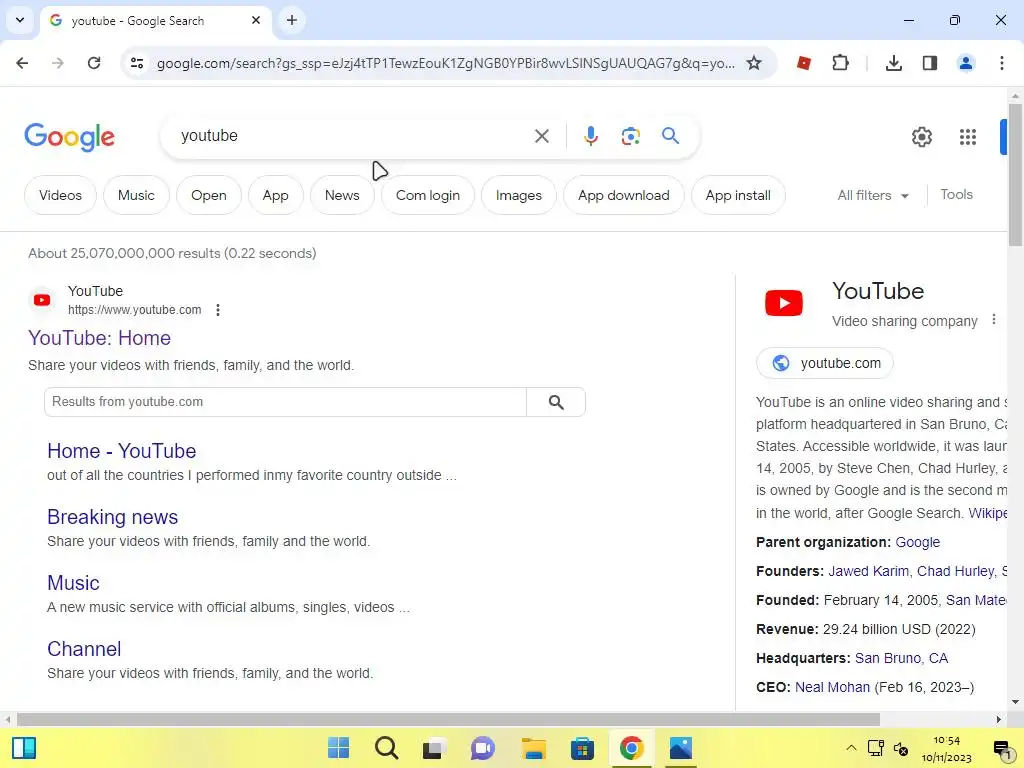The width and height of the screenshot is (1024, 768).
Task: Open the search Tools options
Action: pos(956,195)
